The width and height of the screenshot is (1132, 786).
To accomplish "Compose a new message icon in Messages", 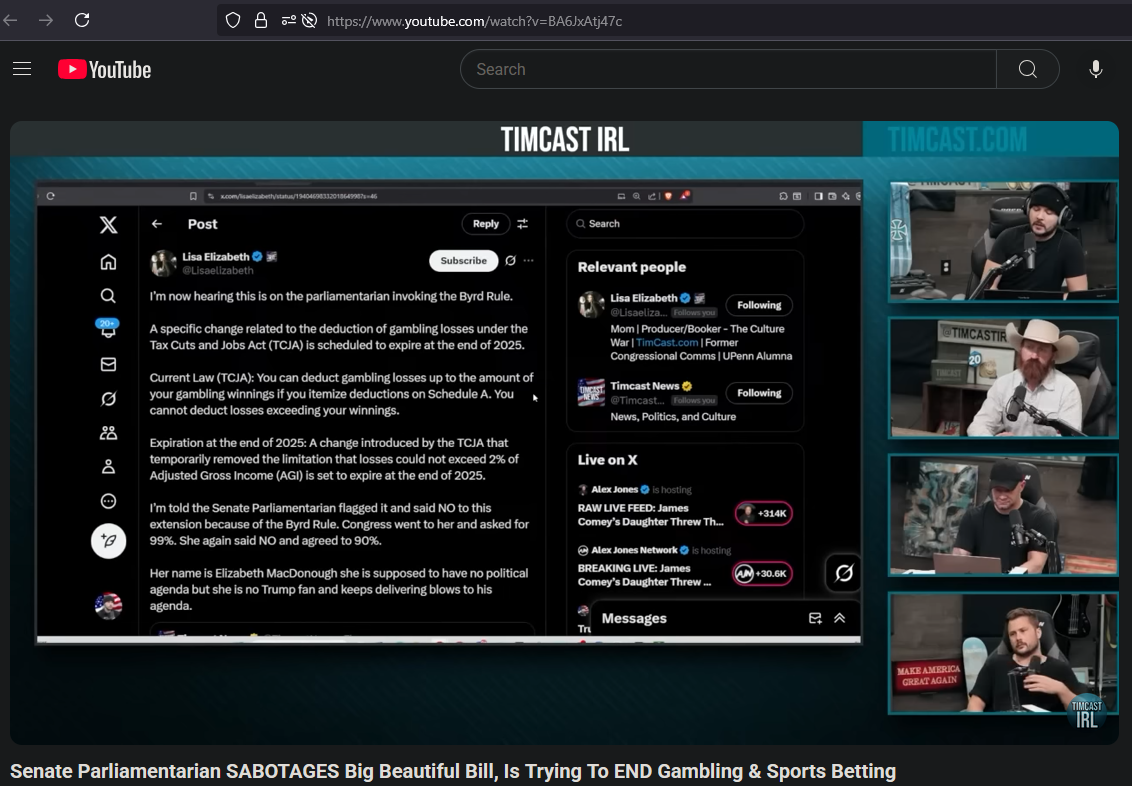I will [815, 618].
